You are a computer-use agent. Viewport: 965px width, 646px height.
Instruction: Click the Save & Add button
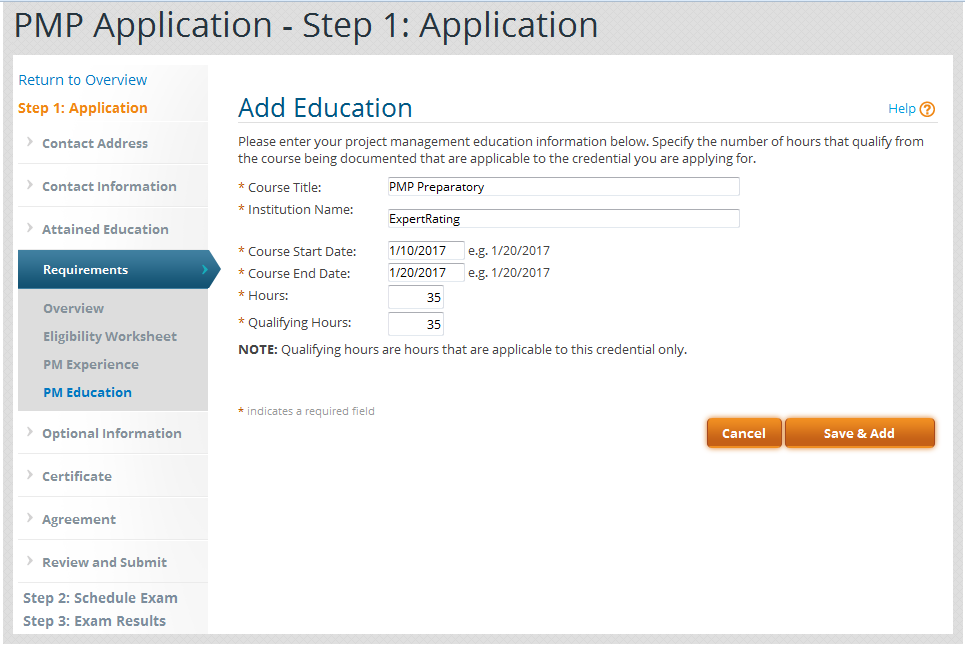click(x=860, y=433)
